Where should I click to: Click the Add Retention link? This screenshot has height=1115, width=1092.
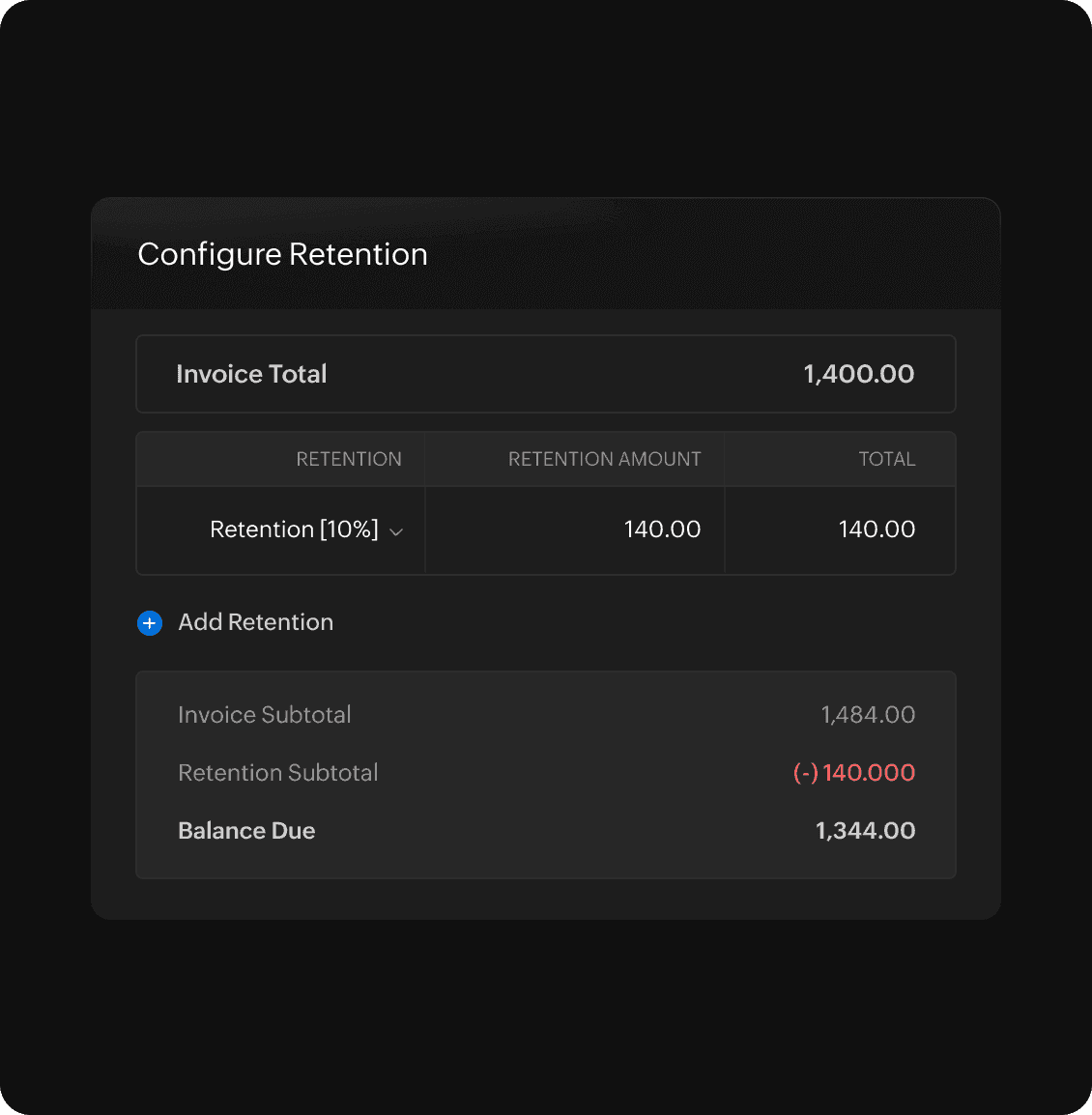(x=255, y=622)
